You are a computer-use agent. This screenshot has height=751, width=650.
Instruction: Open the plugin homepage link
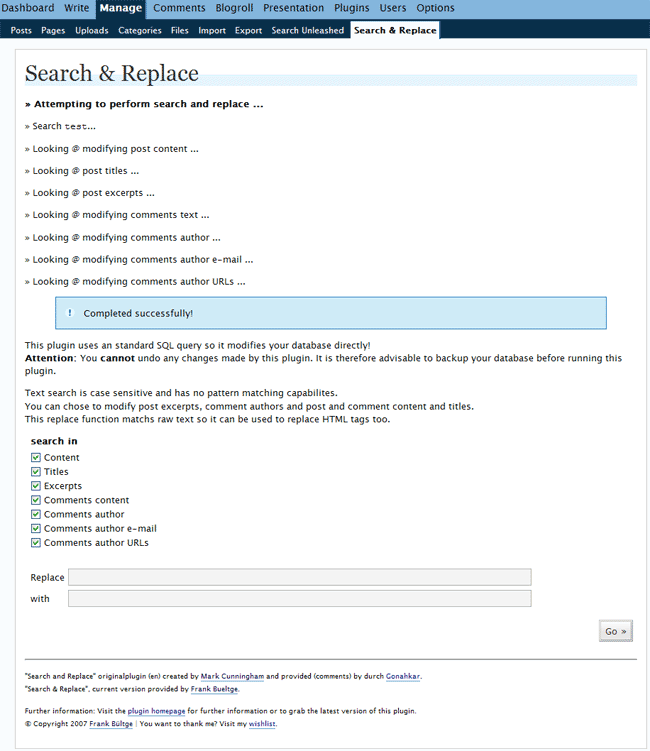(156, 711)
